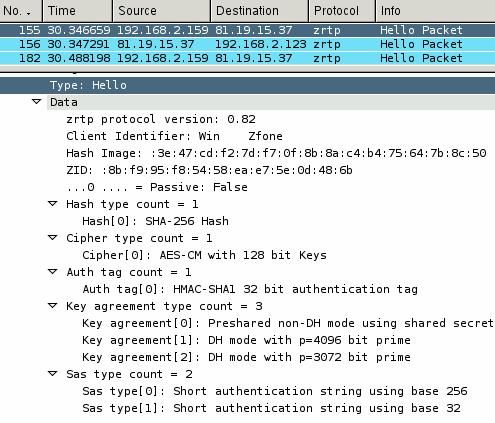Select zrtp protocol version: 0.82 line
This screenshot has width=495, height=423.
(x=161, y=119)
